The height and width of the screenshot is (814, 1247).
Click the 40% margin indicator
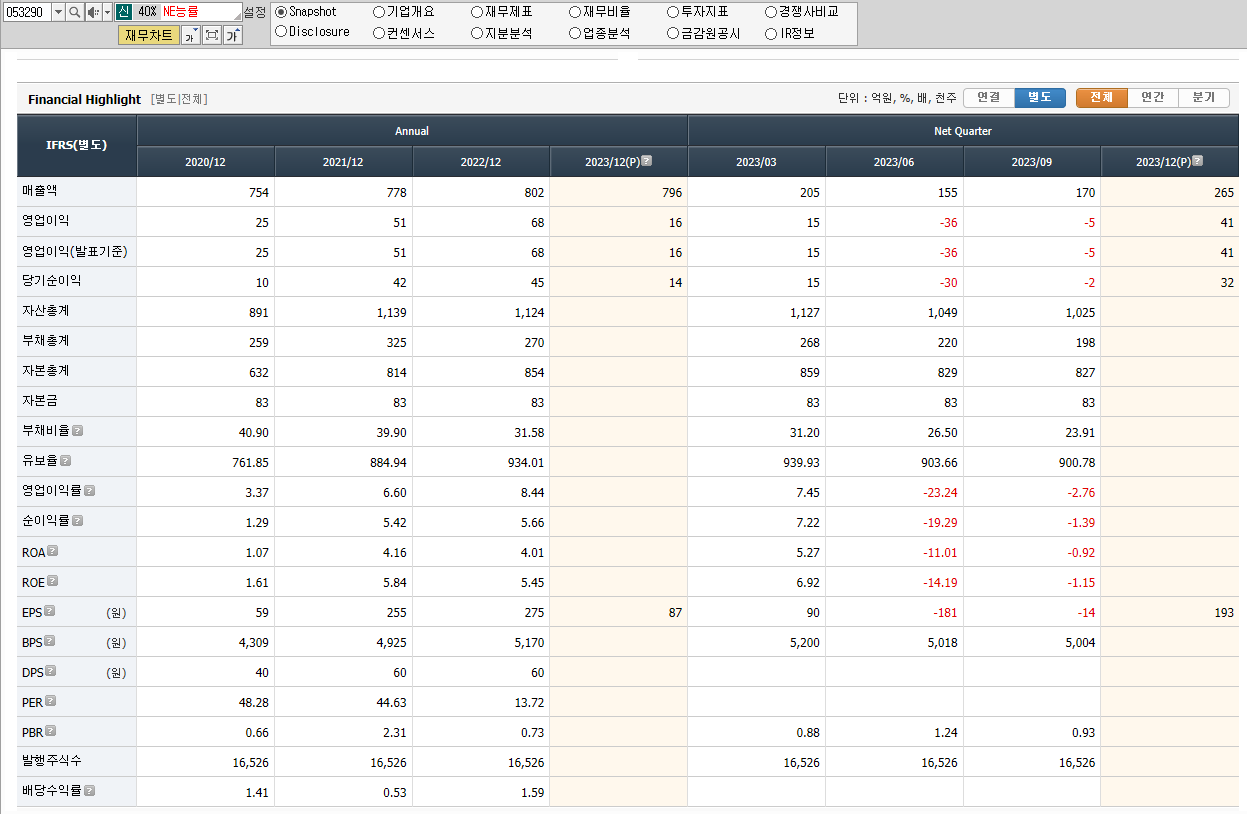click(147, 12)
